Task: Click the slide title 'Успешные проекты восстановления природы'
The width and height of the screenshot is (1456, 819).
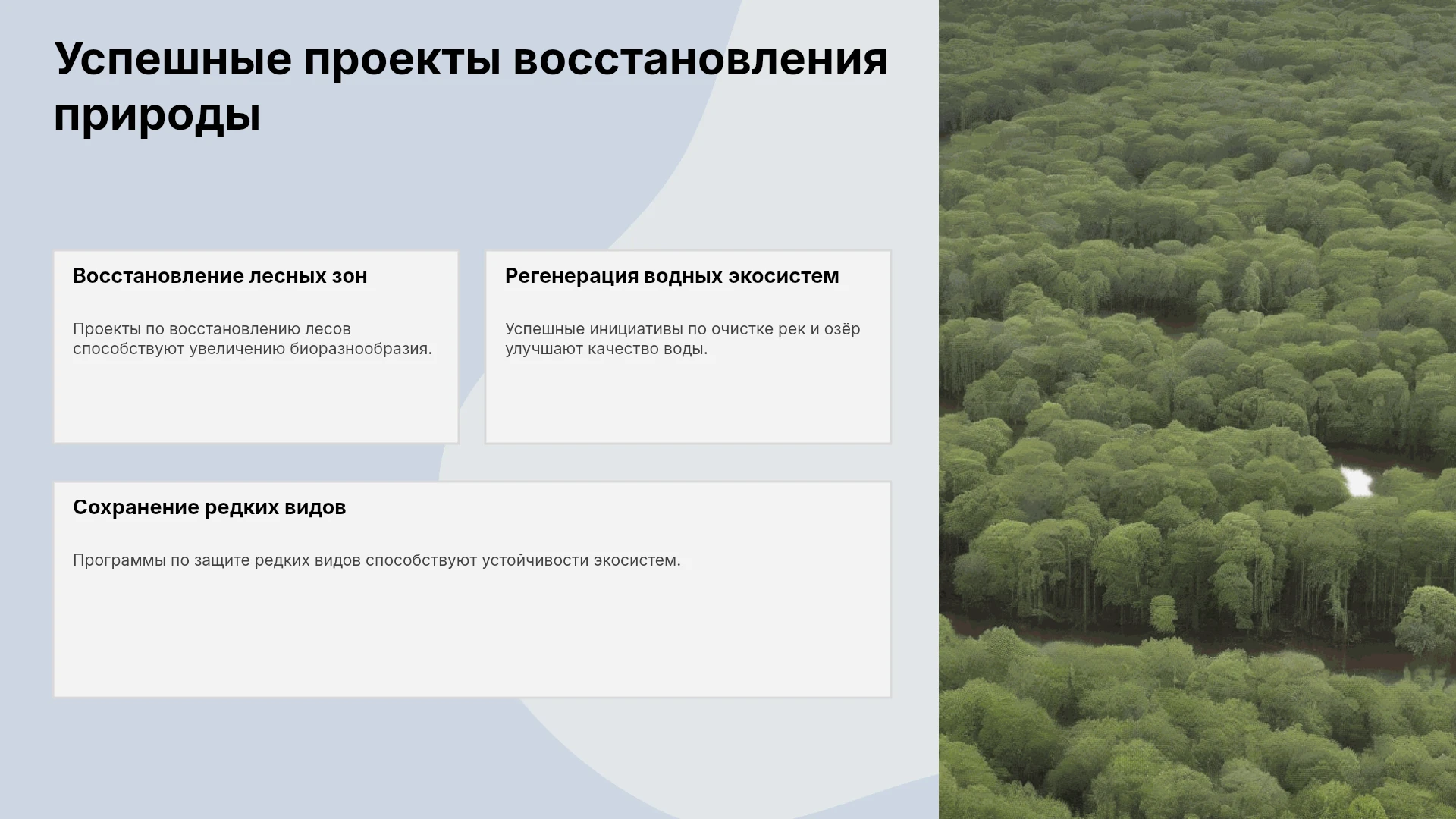Action: 470,86
